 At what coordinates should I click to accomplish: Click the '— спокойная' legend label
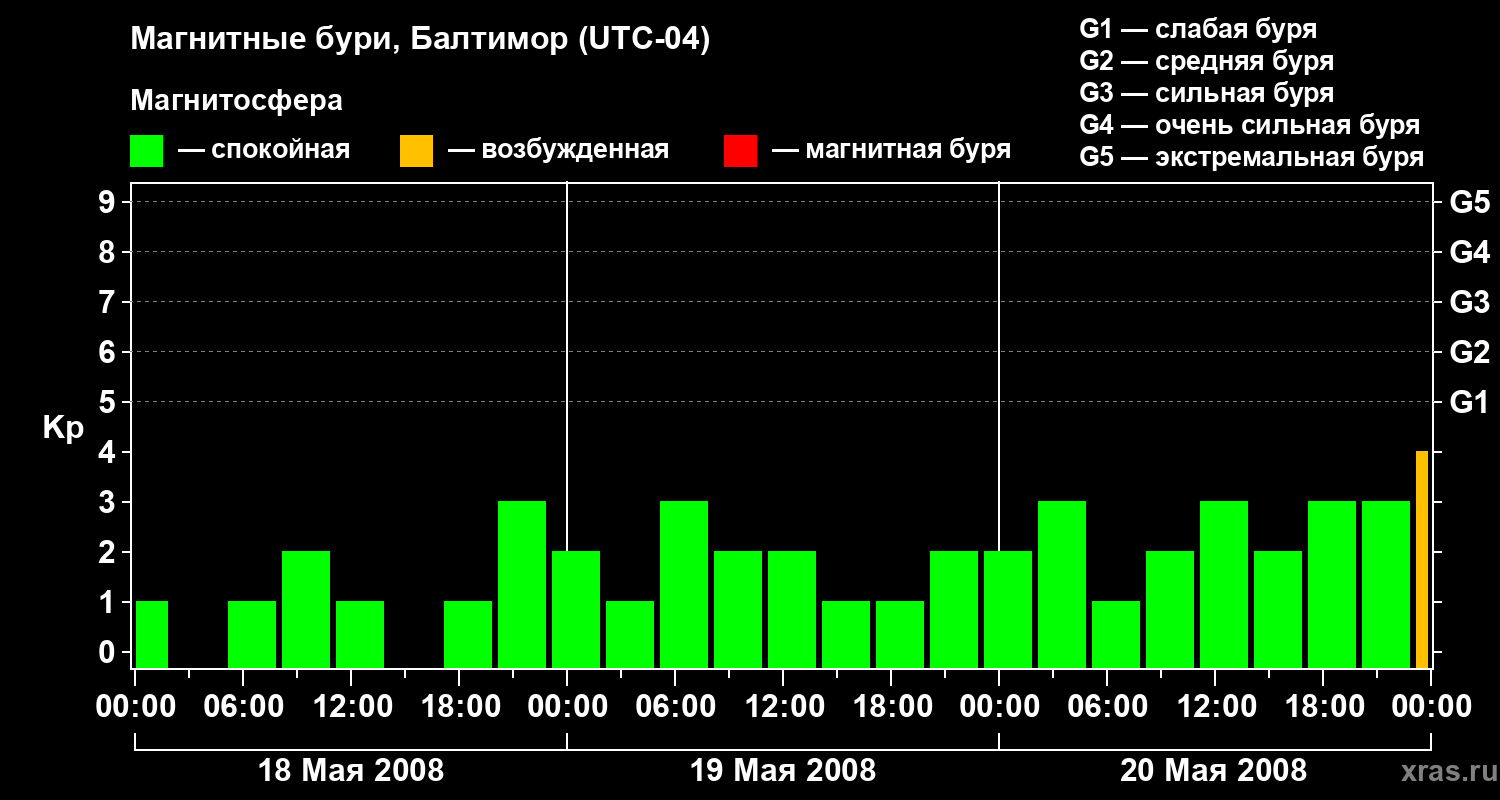click(x=264, y=150)
